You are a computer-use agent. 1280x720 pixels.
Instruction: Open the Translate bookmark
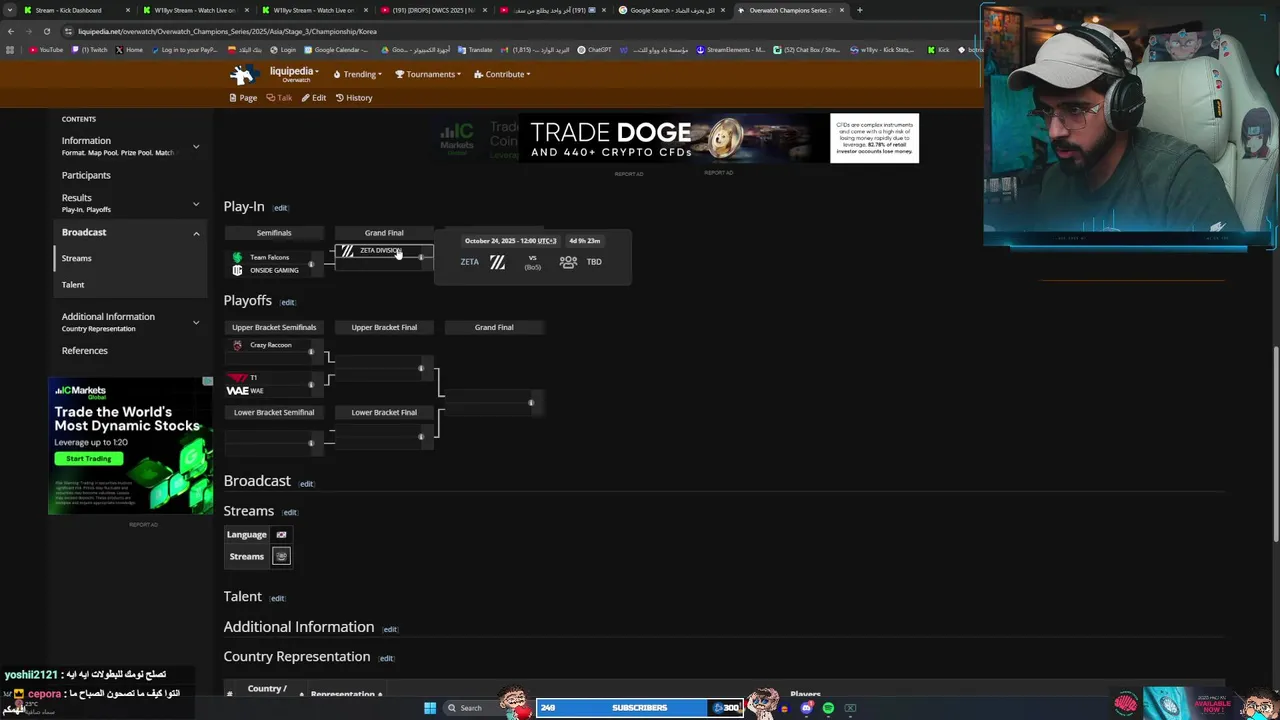[x=475, y=49]
